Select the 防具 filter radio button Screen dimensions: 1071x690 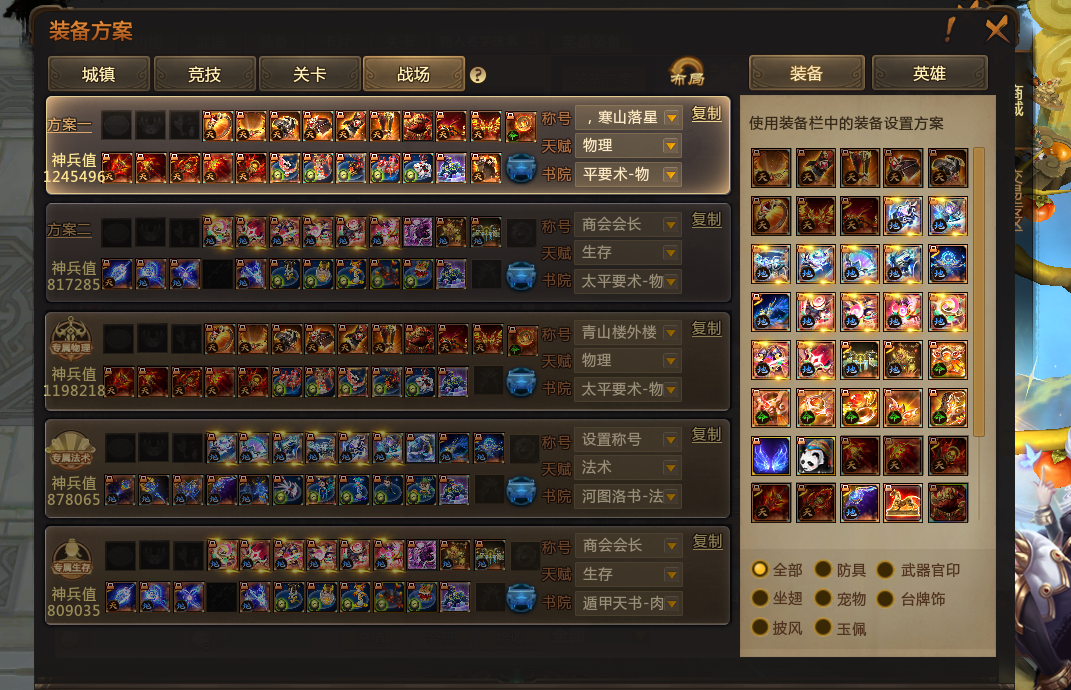click(823, 569)
